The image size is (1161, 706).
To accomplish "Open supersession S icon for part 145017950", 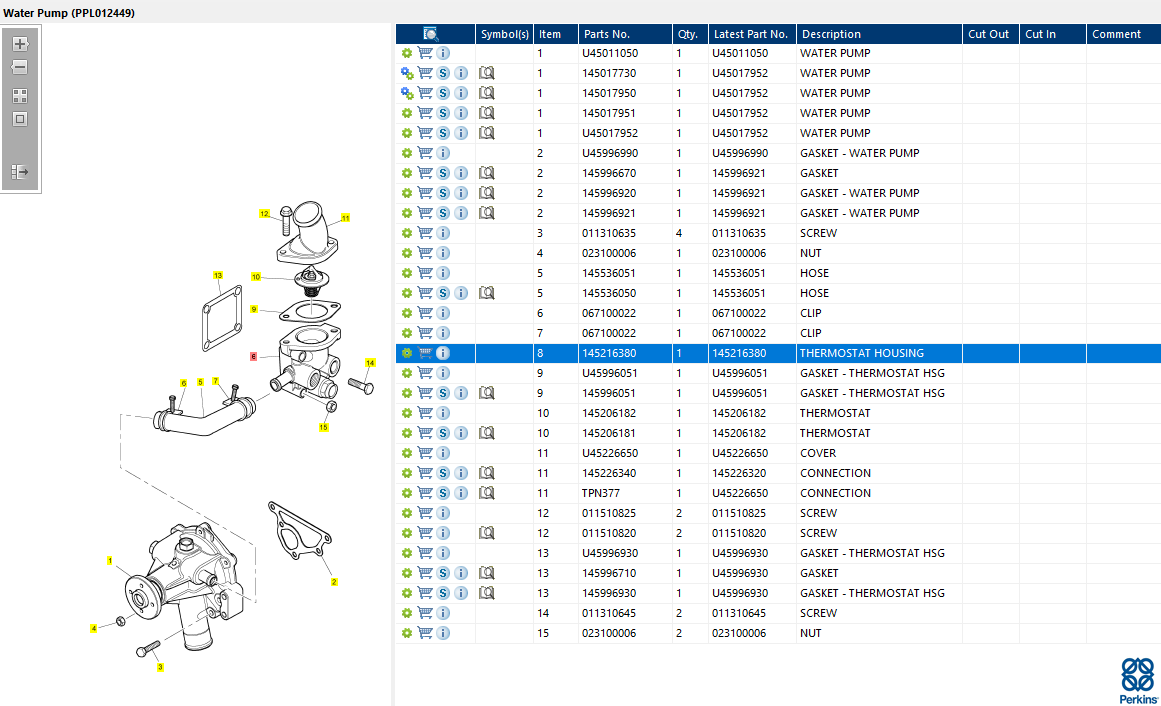I will [x=443, y=93].
